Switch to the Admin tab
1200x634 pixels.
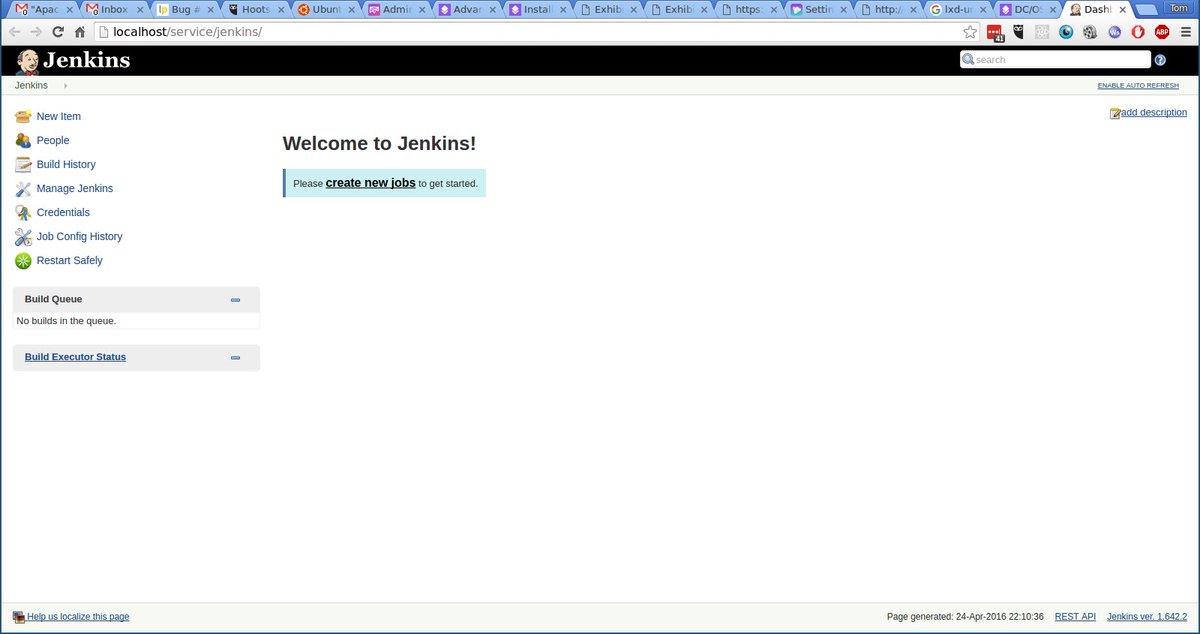coord(395,10)
